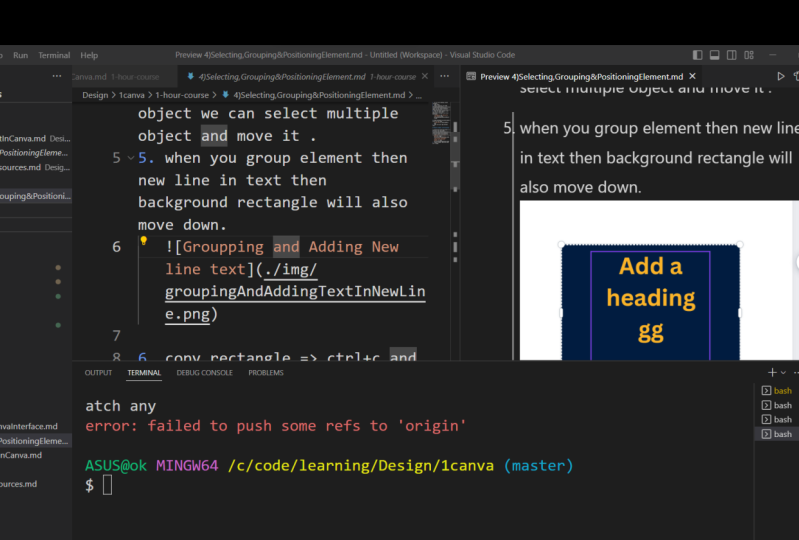Screen dimensions: 799x540
Task: Expand breadcrumb trailing ellipsis symbol
Action: click(418, 95)
